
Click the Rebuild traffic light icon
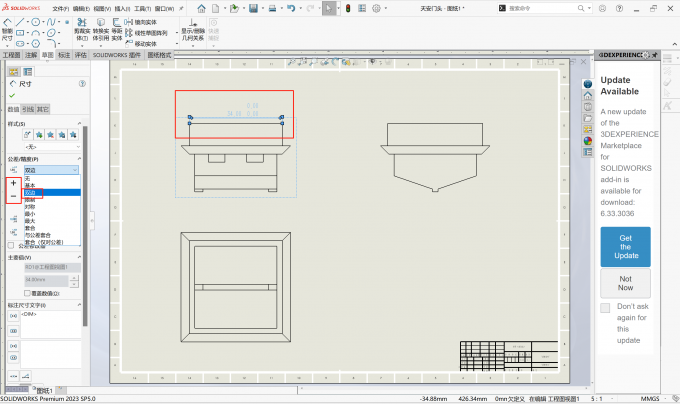[348, 8]
